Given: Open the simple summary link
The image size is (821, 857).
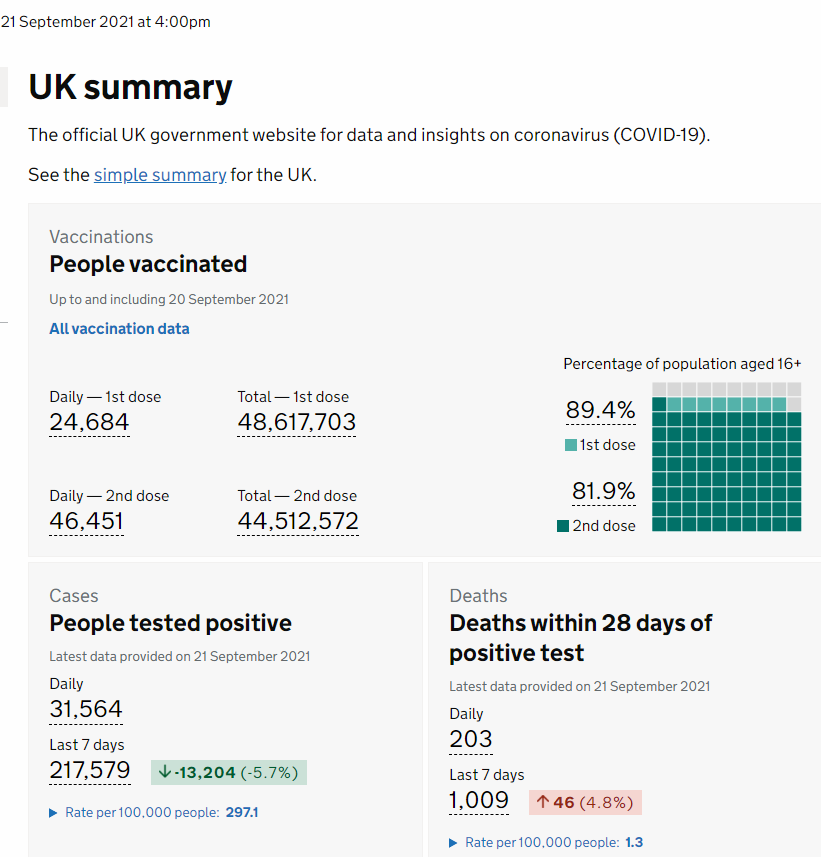Looking at the screenshot, I should pos(160,175).
